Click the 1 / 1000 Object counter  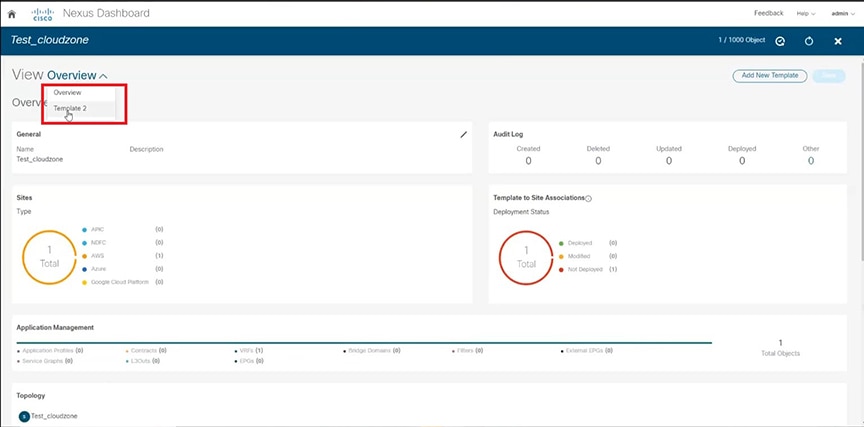click(x=742, y=41)
